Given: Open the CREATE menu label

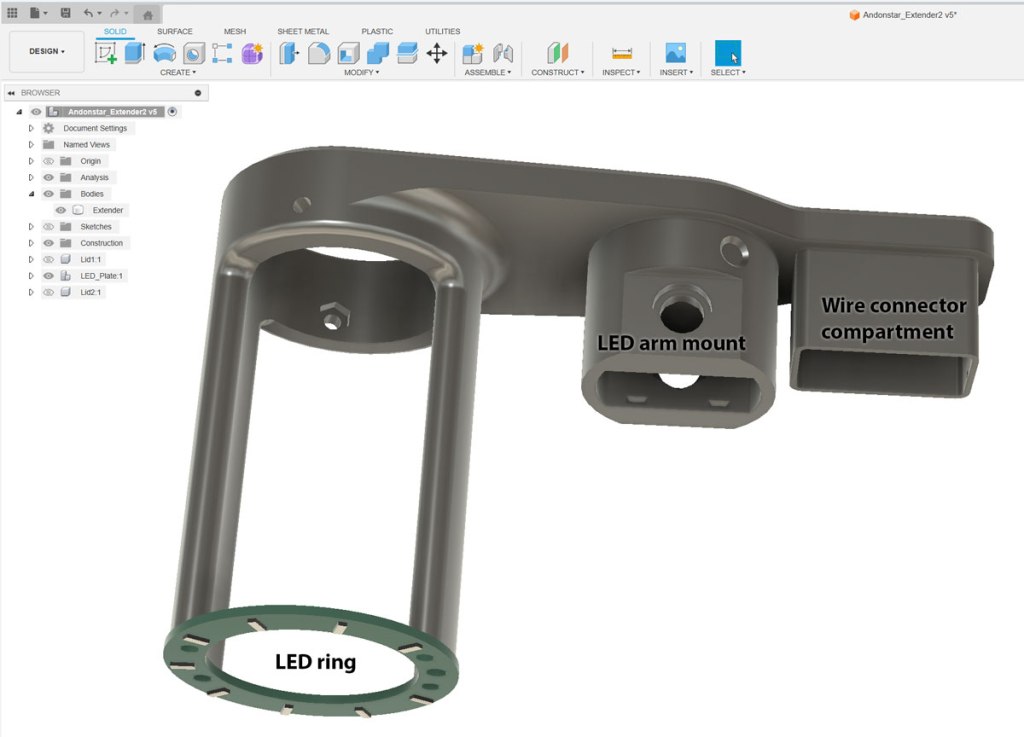Looking at the screenshot, I should pos(178,73).
